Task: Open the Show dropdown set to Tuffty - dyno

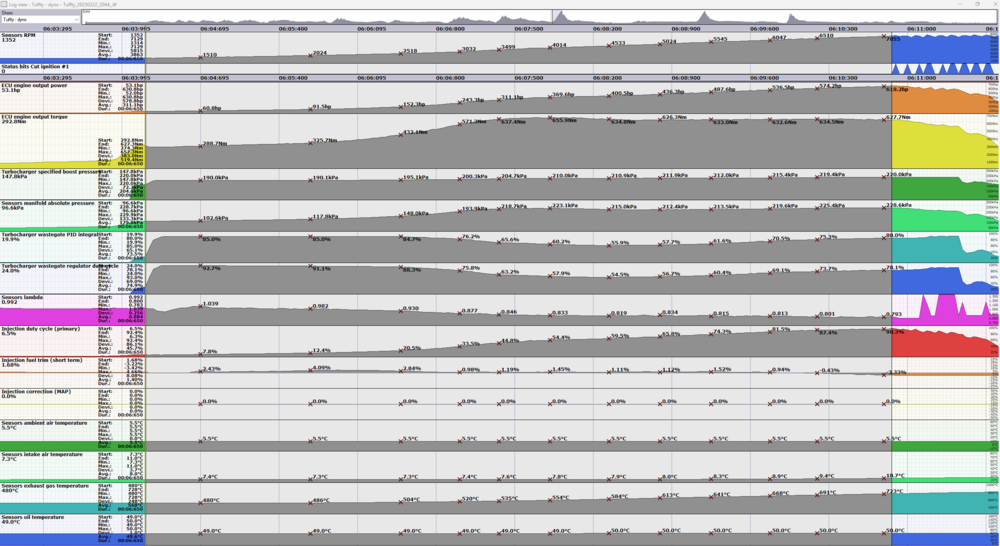Action: point(40,19)
